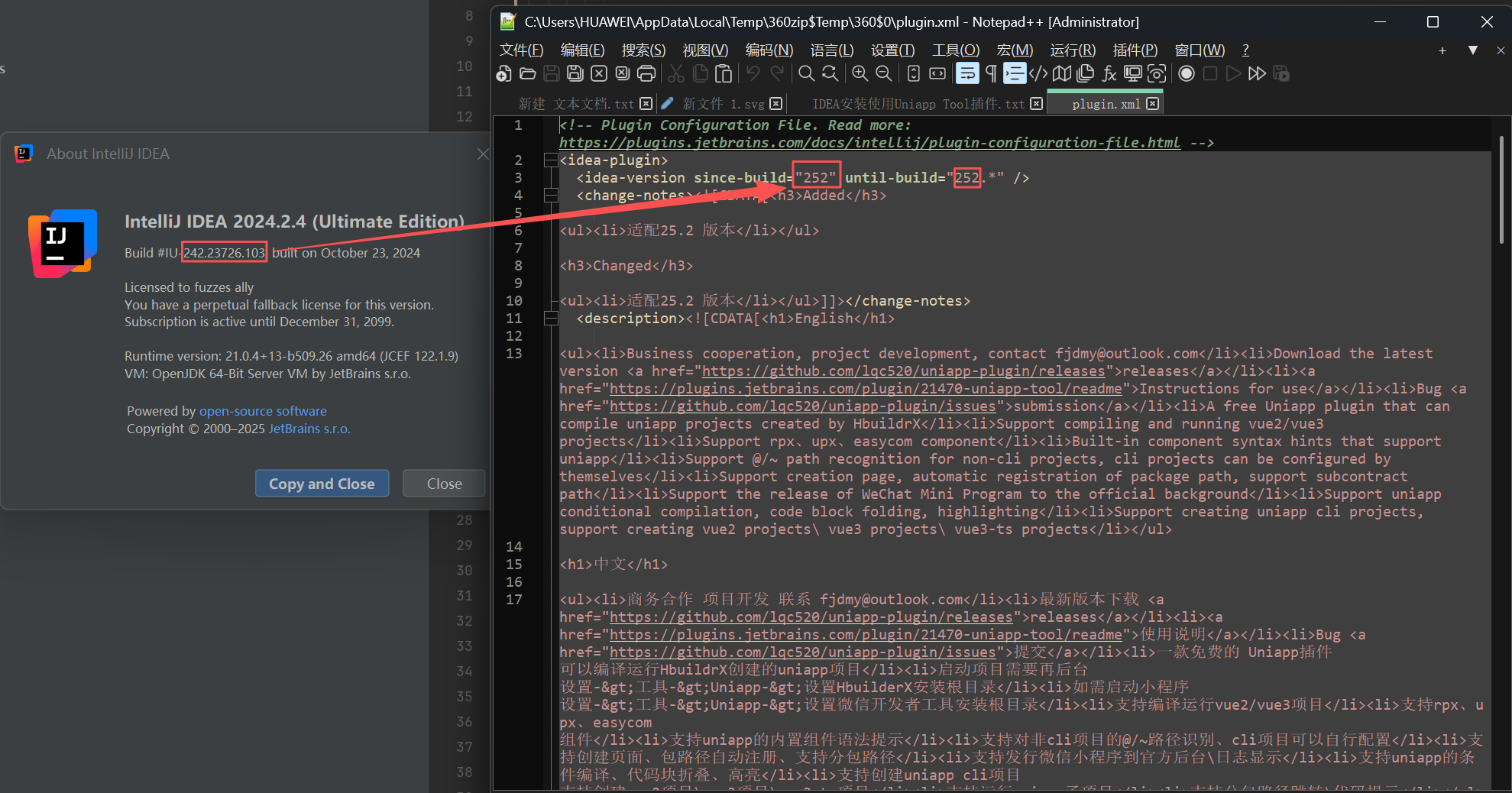This screenshot has height=793, width=1512.
Task: Click the Close button in About dialog
Action: pos(444,484)
